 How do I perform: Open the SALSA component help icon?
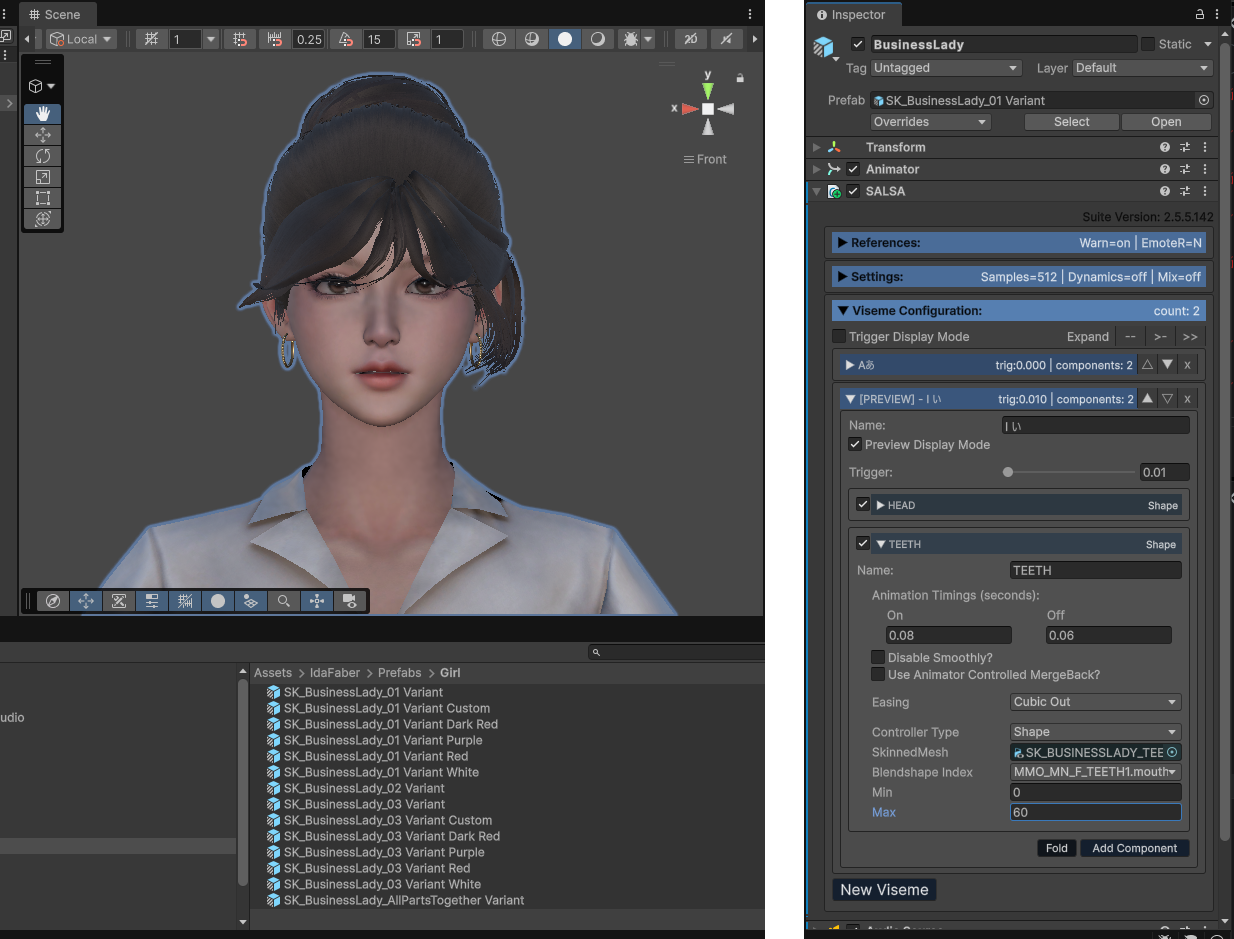[1164, 191]
